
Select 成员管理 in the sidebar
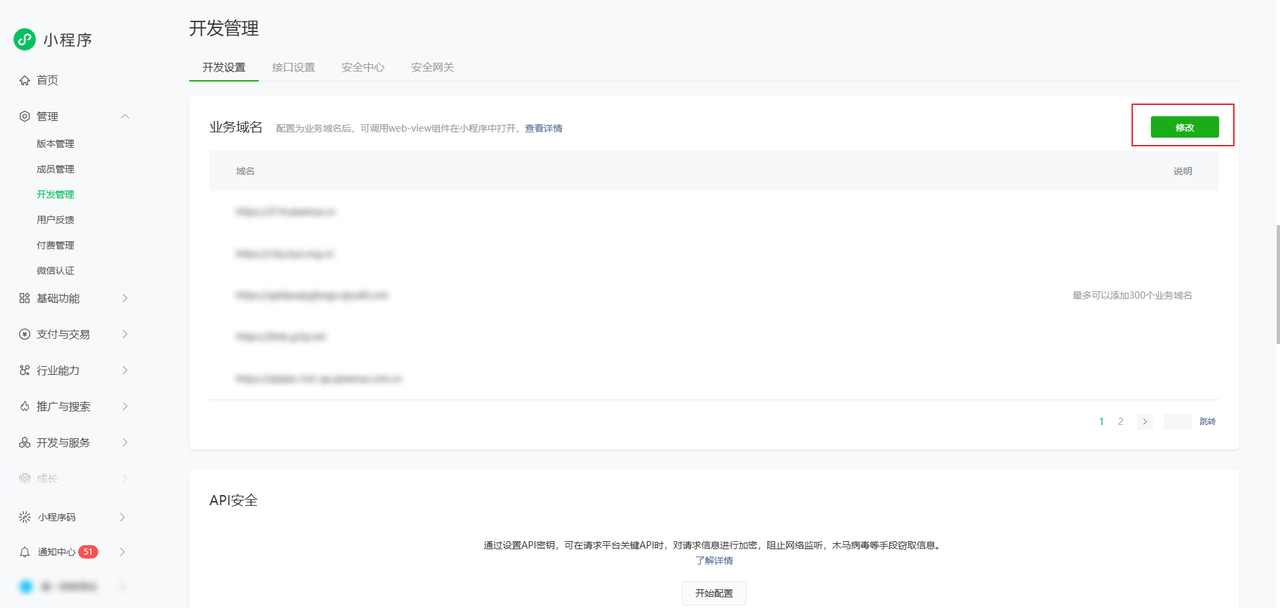click(55, 169)
